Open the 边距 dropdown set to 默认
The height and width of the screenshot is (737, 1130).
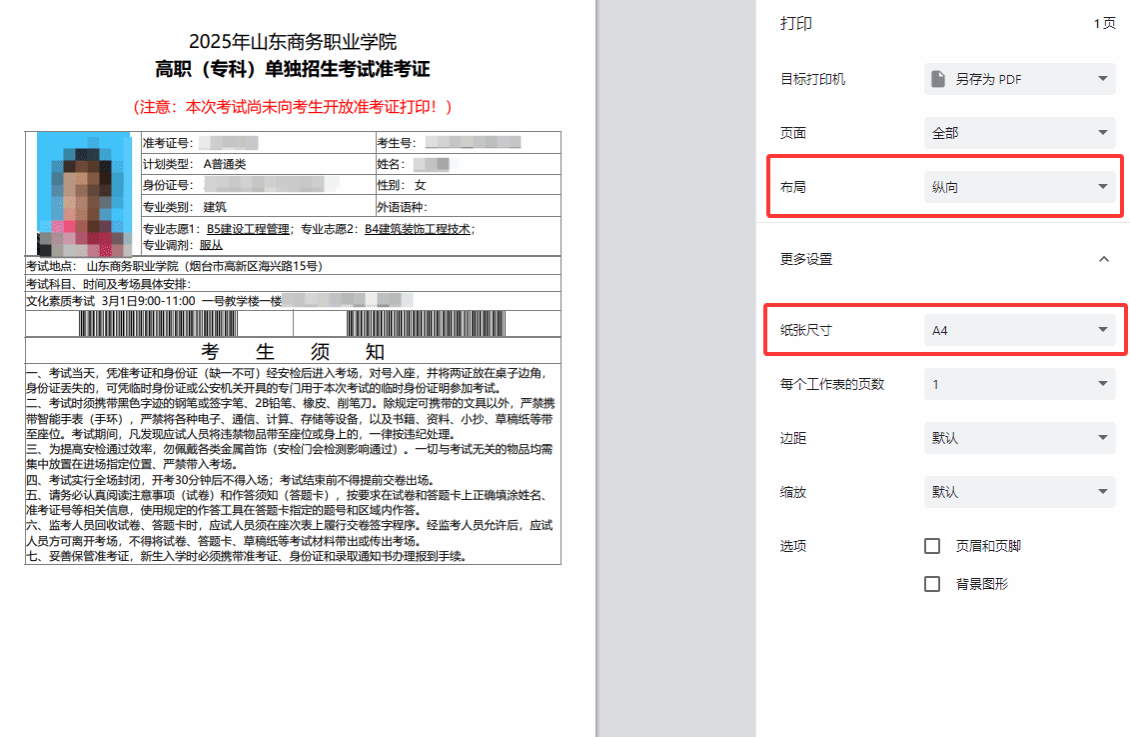(1019, 438)
